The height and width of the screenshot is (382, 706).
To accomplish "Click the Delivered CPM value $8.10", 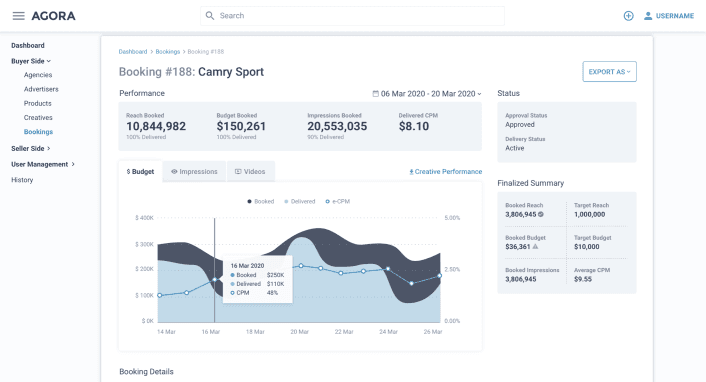I will pos(414,126).
